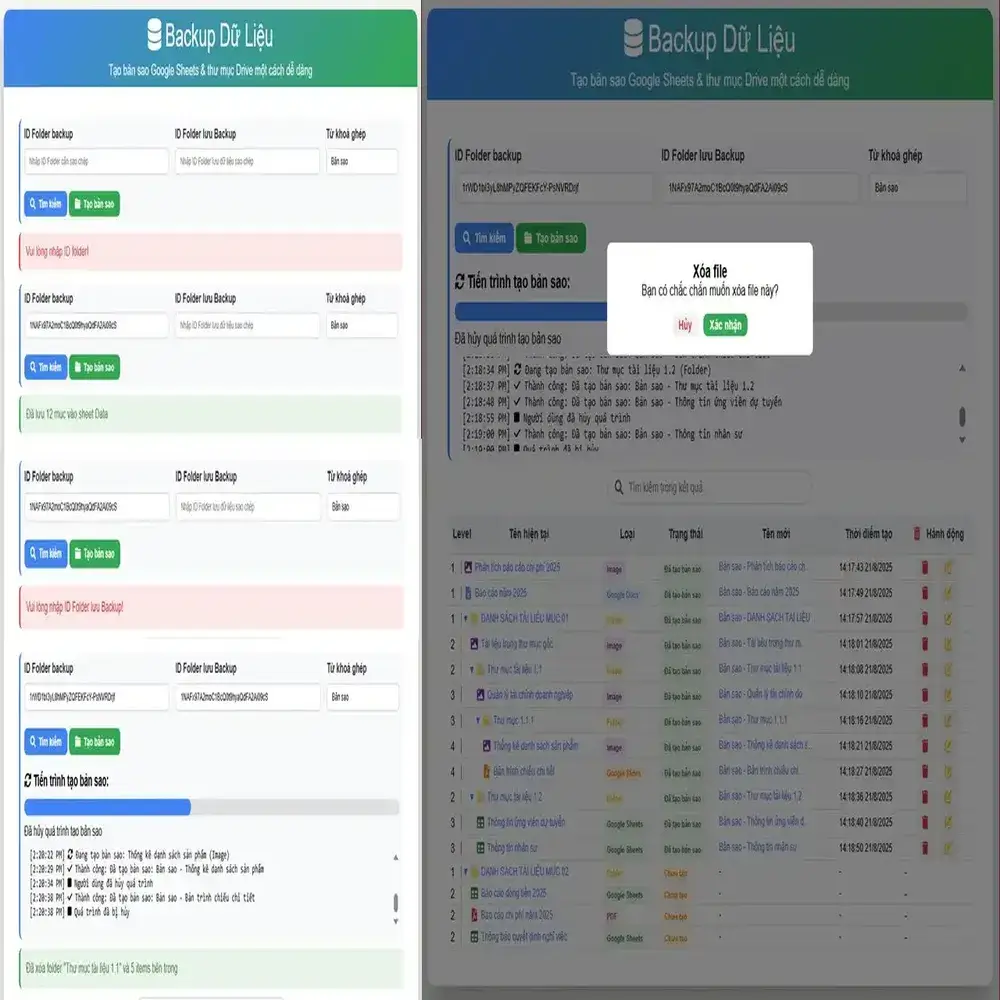
Task: Click Tìm kiếm above 'Vui lòng nhập ID folder!' alert
Action: tap(46, 204)
